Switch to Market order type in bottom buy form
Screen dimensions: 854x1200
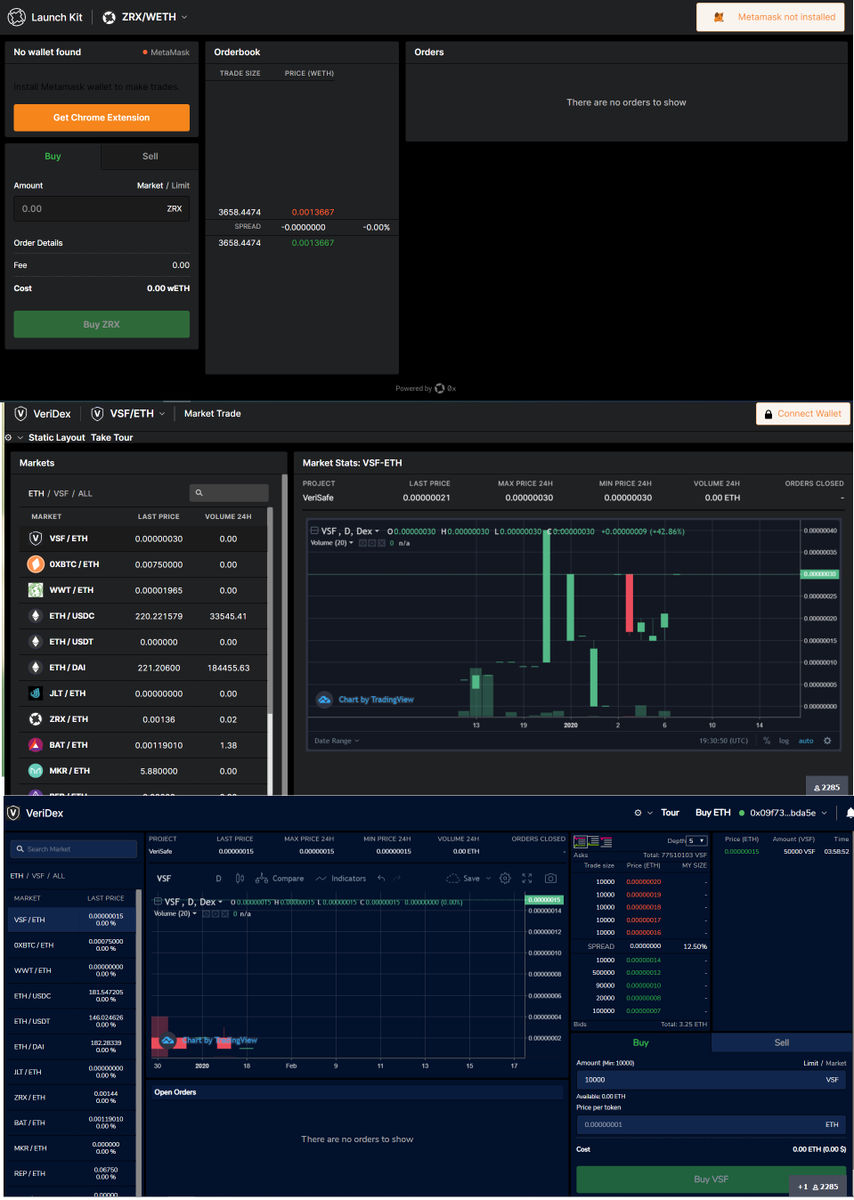pos(836,1063)
